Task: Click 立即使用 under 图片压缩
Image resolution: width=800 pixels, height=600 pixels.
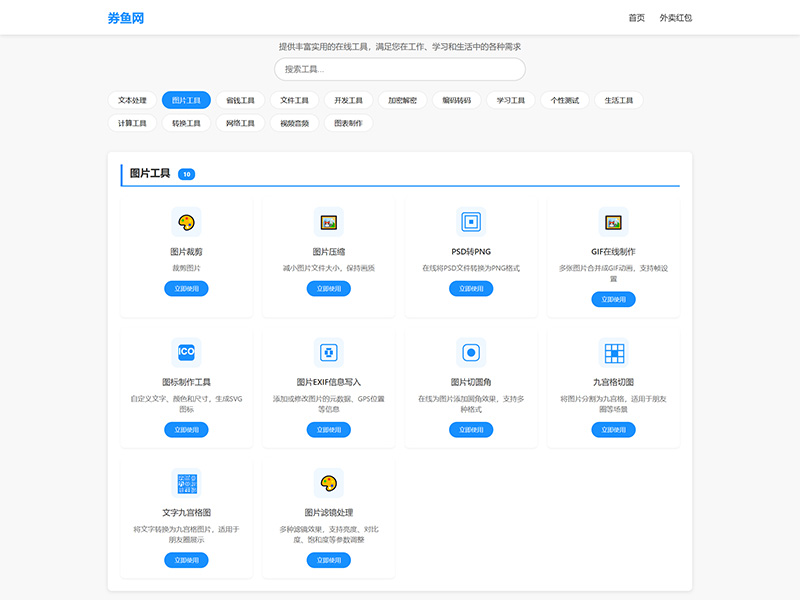Action: pyautogui.click(x=330, y=288)
